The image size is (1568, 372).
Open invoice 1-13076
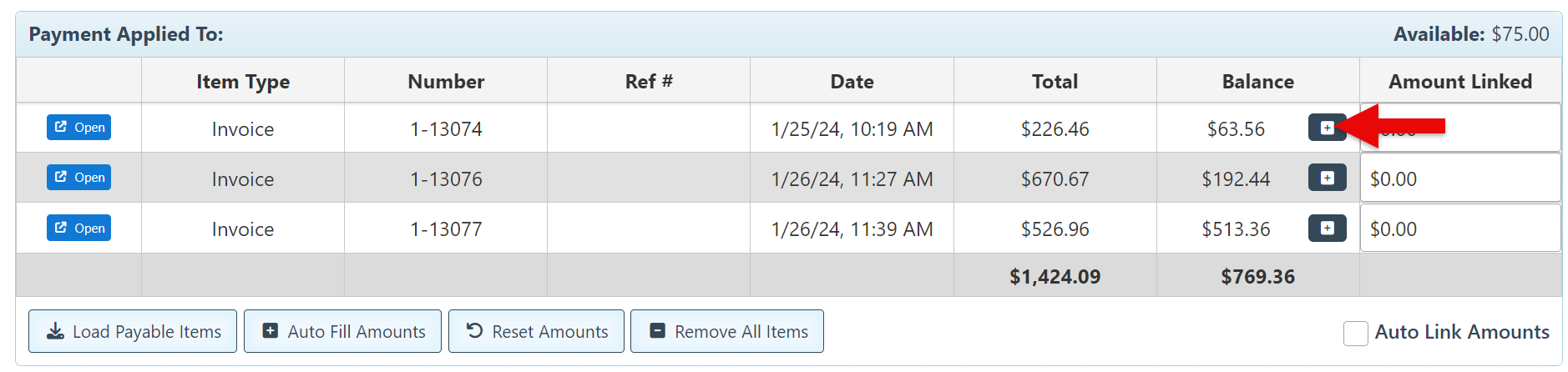tap(79, 178)
